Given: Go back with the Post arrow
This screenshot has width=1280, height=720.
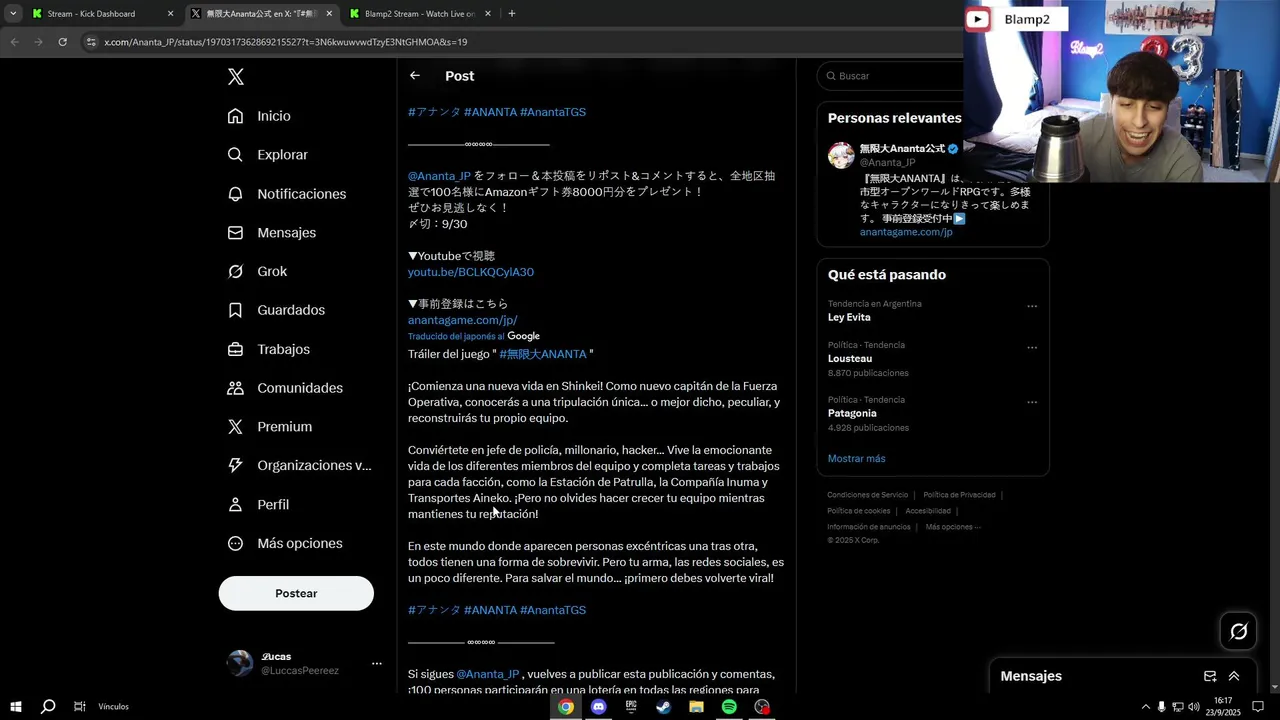Looking at the screenshot, I should pos(415,76).
